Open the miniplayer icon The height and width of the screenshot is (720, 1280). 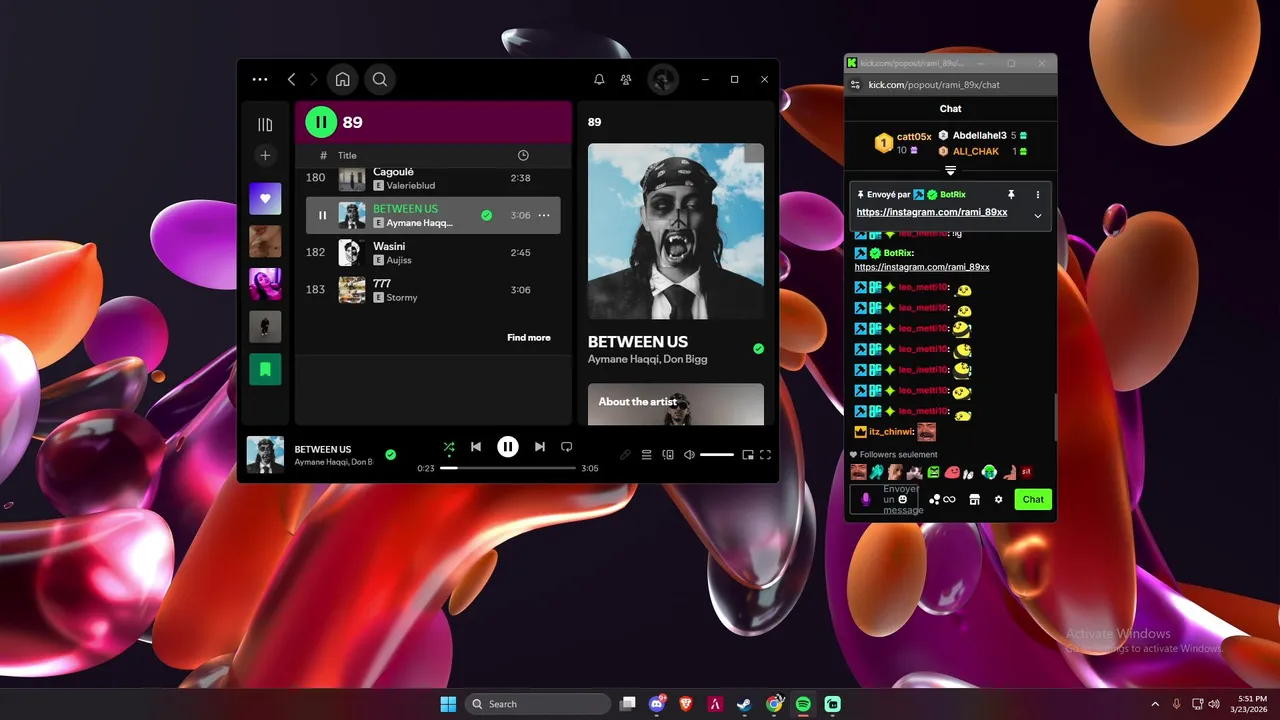[x=748, y=455]
